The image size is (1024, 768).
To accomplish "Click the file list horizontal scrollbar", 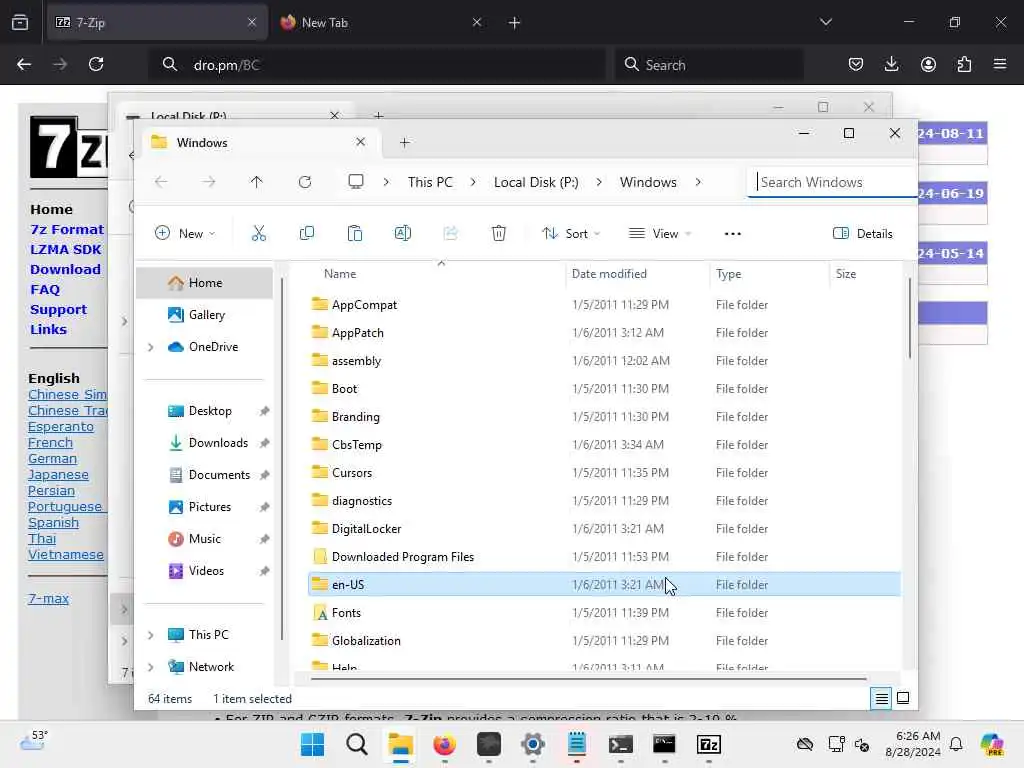I will [x=588, y=679].
